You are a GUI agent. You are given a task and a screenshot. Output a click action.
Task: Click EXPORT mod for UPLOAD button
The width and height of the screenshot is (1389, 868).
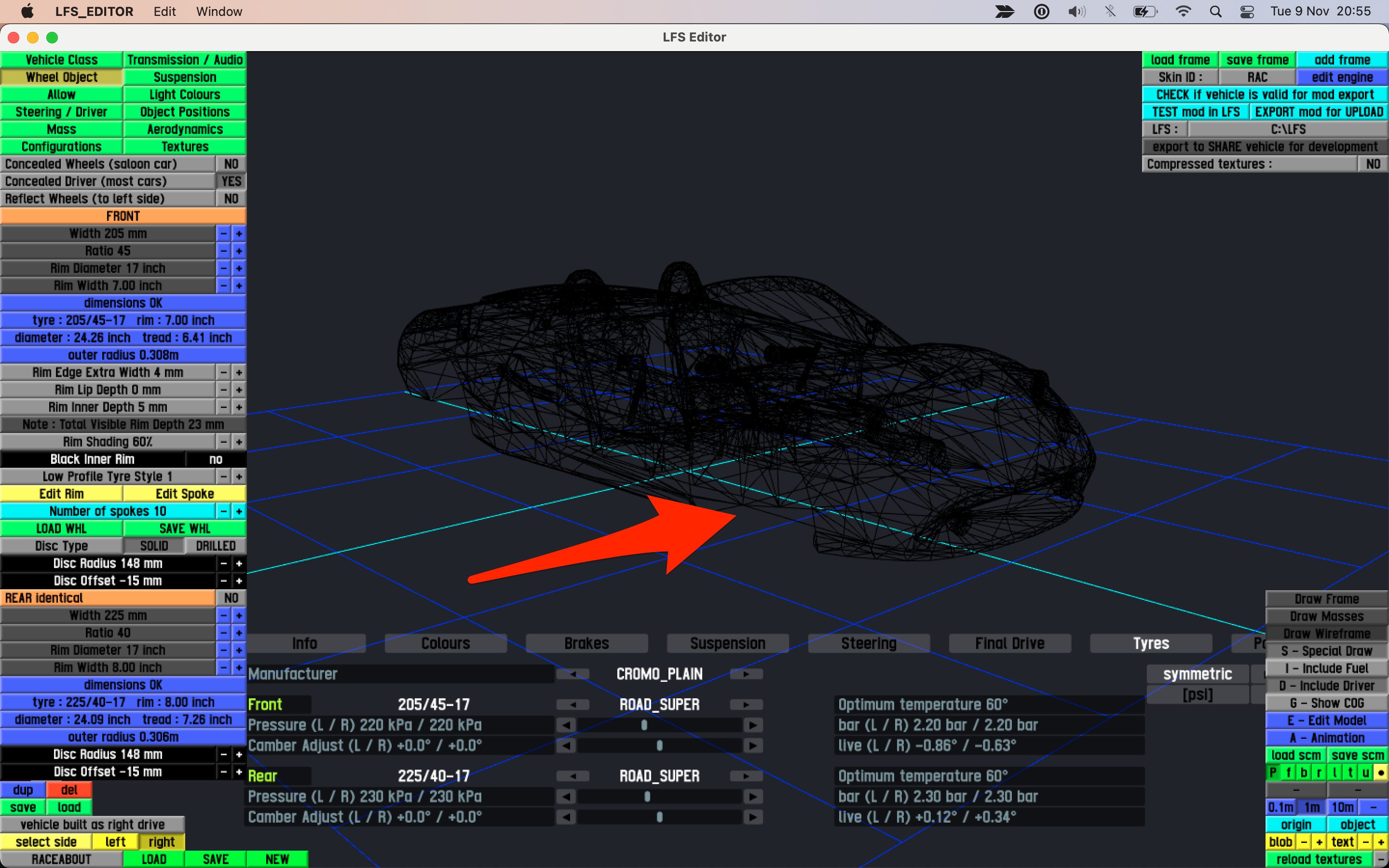pos(1319,112)
